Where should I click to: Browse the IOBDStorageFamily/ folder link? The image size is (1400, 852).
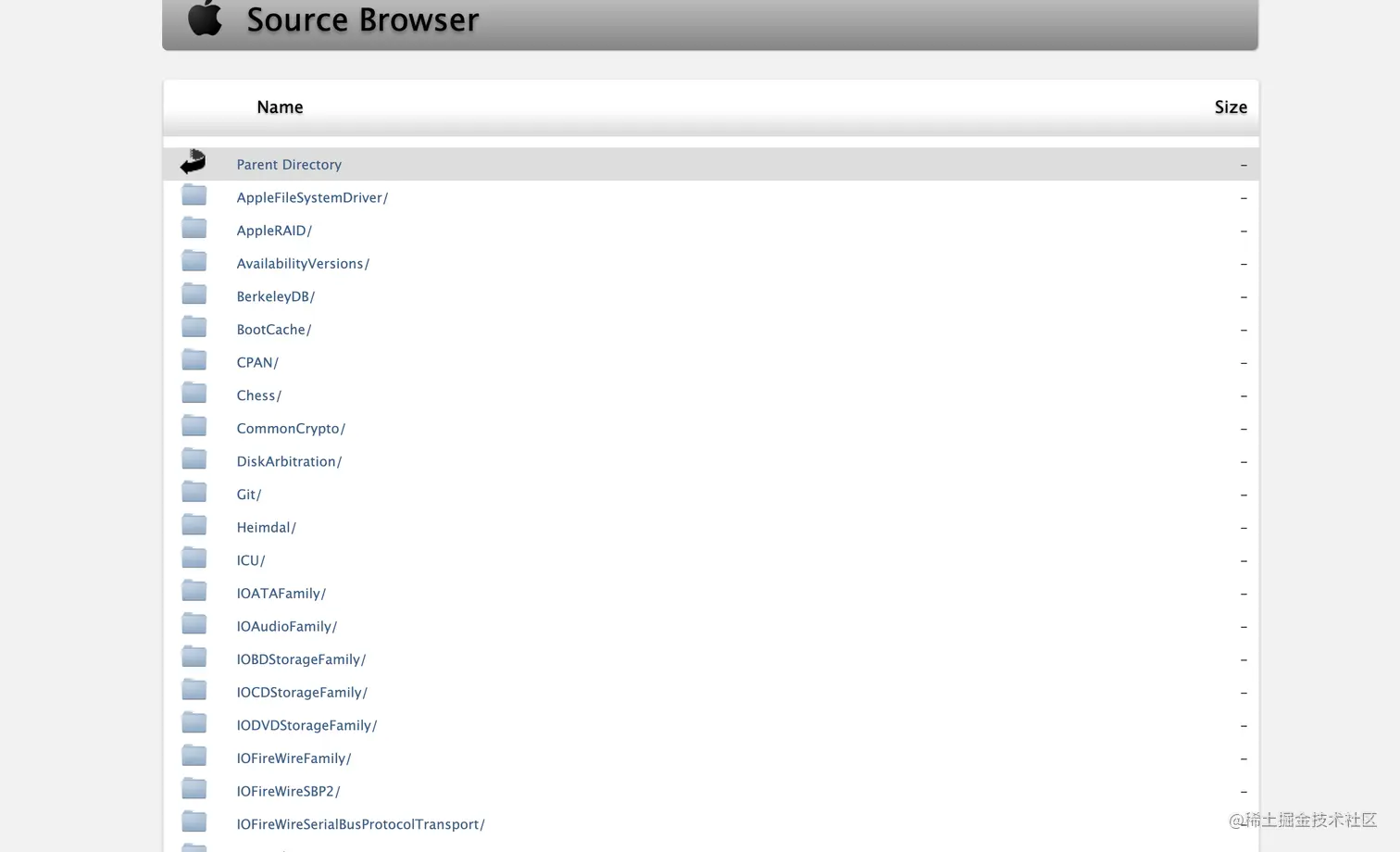[x=301, y=659]
